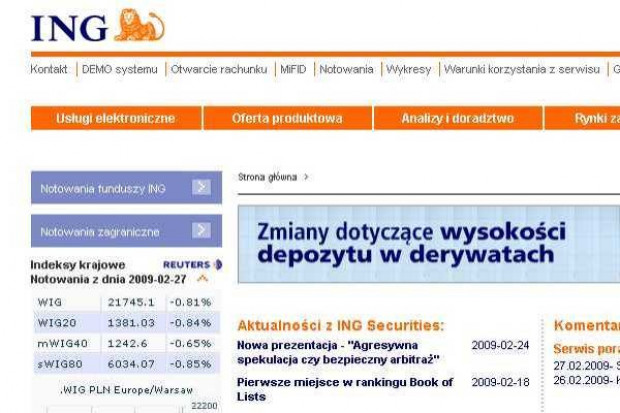Image resolution: width=620 pixels, height=413 pixels.
Task: Click sWIG80 change -0.85%
Action: (x=191, y=364)
